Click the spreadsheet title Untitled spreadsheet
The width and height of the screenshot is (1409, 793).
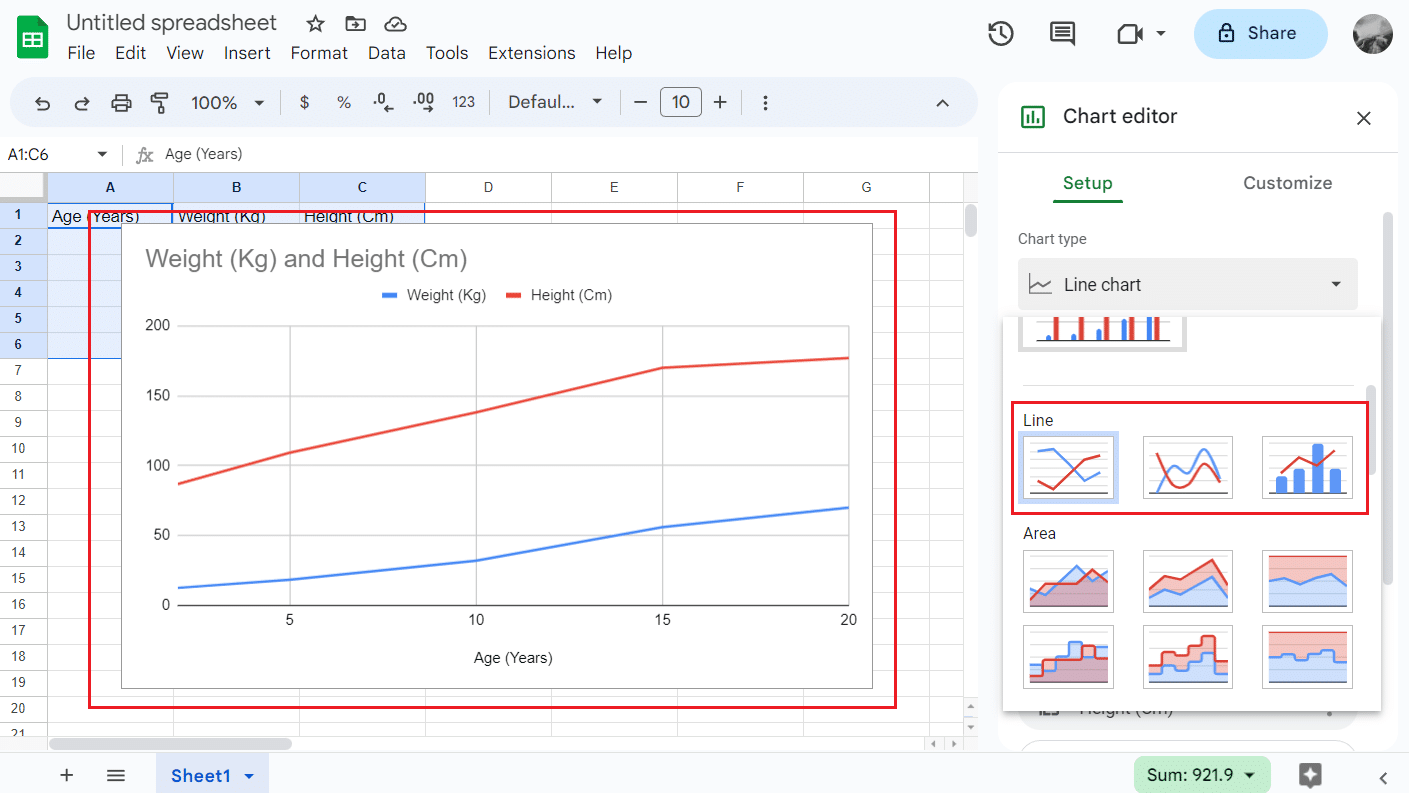172,23
